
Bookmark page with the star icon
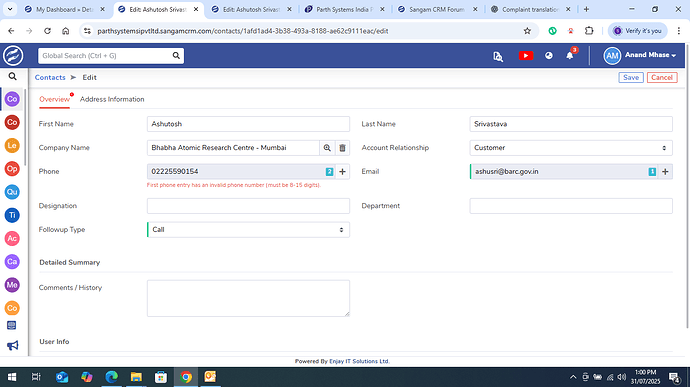[527, 31]
